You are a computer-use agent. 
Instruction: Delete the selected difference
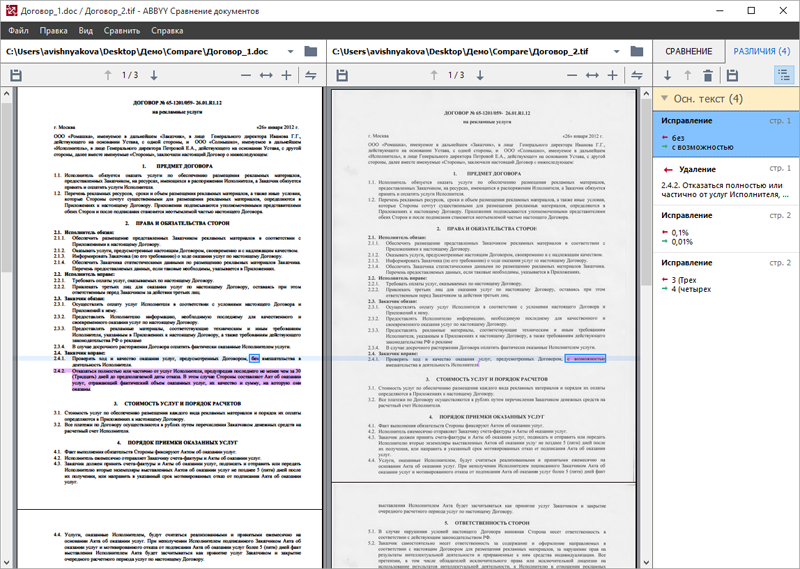[x=708, y=76]
